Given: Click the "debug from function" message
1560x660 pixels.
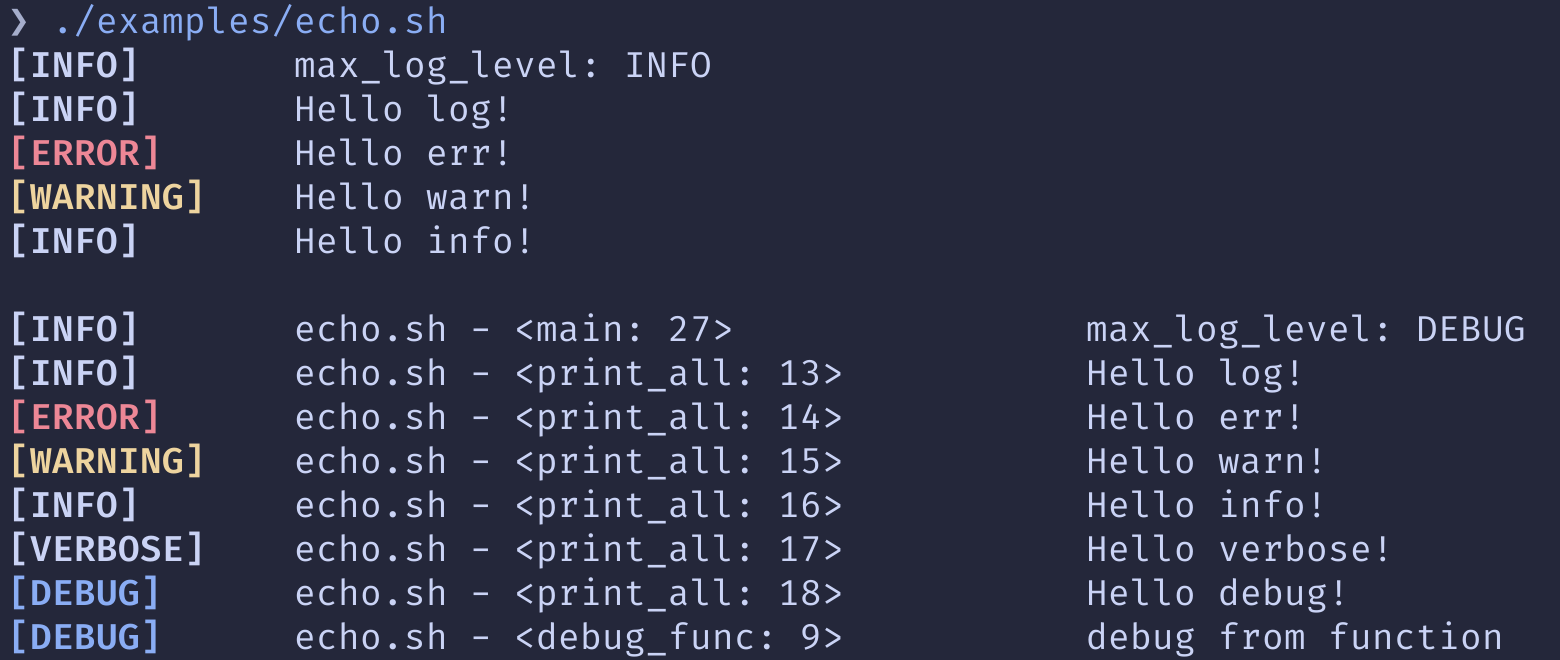Looking at the screenshot, I should tap(1294, 637).
